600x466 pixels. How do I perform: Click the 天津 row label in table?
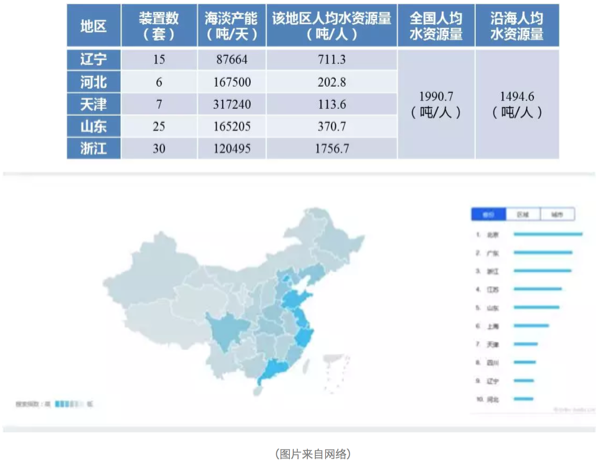[x=95, y=103]
